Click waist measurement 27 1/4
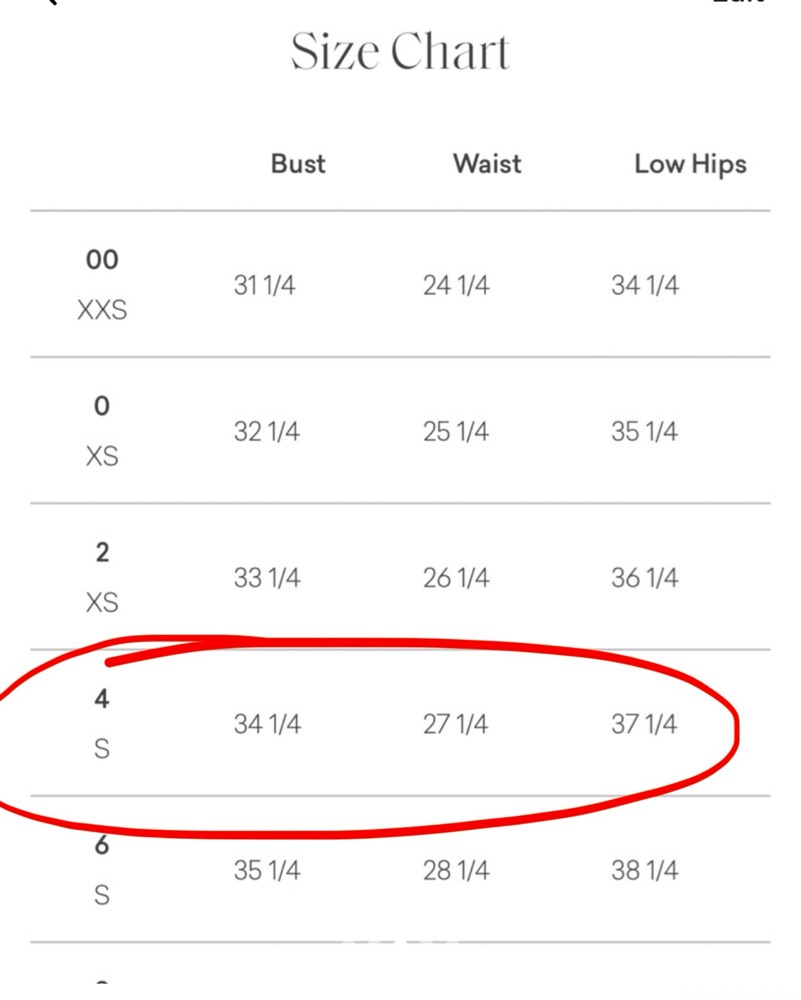The image size is (801, 1000). point(455,724)
